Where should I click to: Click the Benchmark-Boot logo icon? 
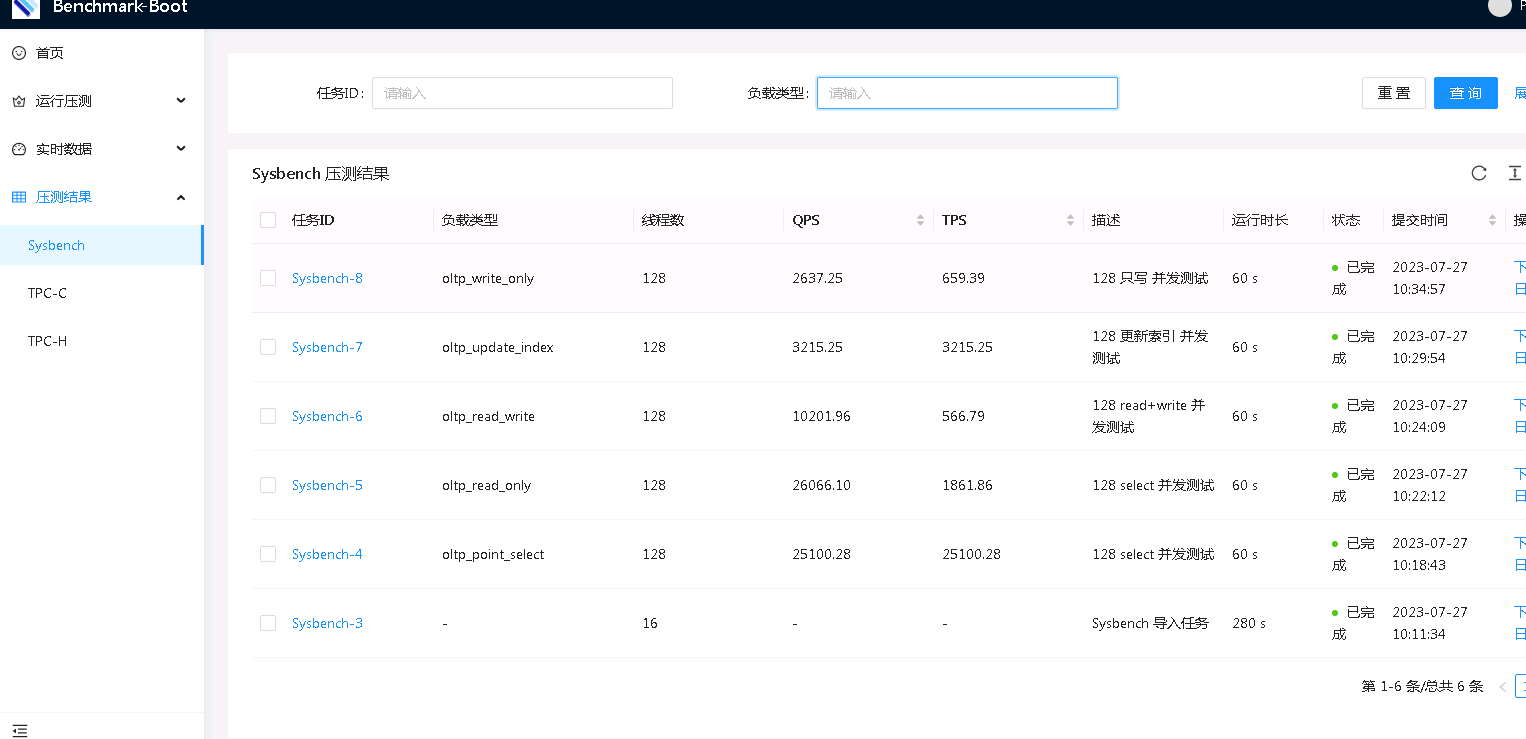coord(26,8)
